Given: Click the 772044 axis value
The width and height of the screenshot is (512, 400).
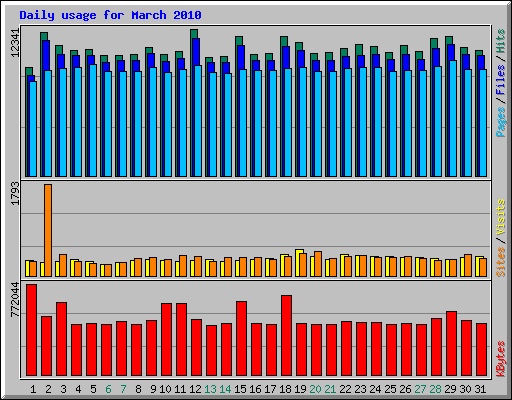Looking at the screenshot, I should click(x=15, y=299).
